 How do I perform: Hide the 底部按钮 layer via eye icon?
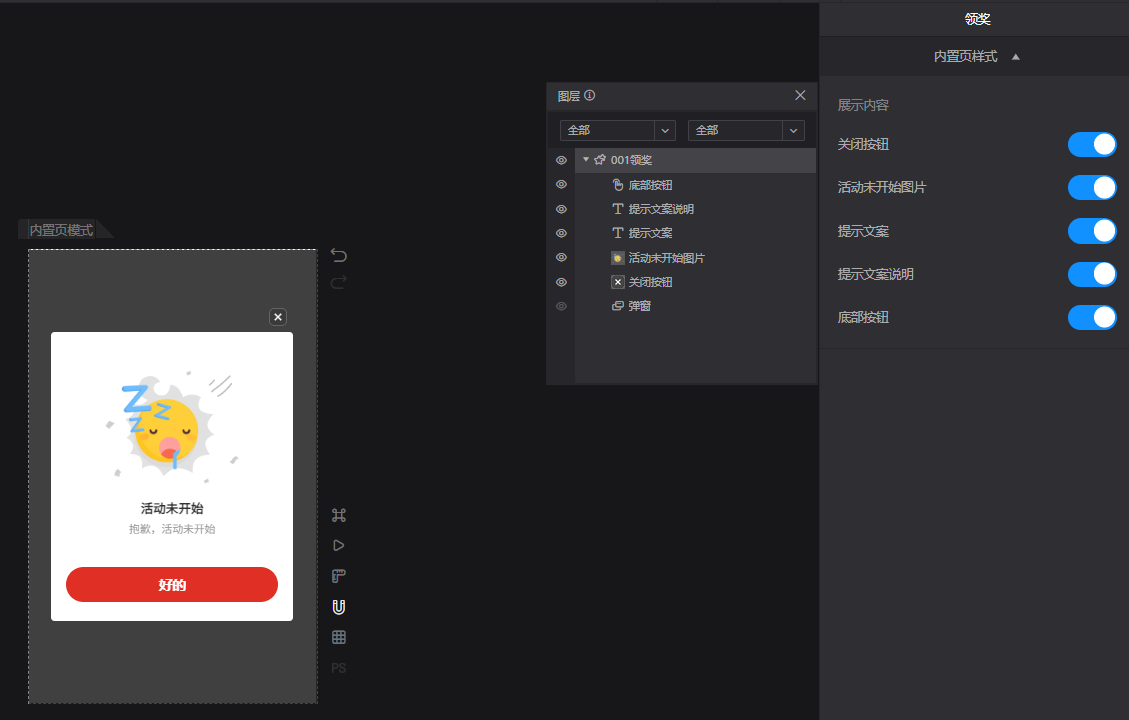pos(562,184)
